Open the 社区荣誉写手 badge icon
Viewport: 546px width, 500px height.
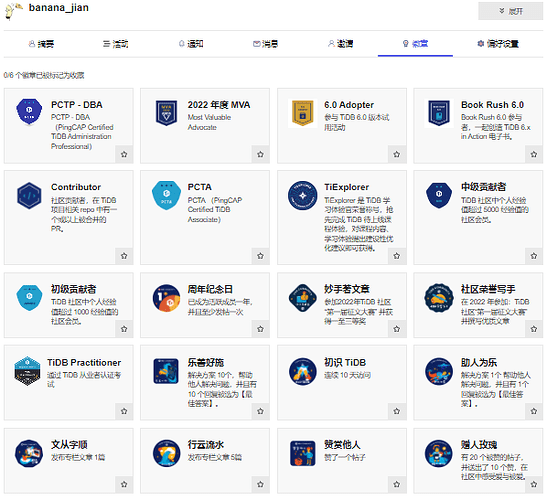coord(439,298)
